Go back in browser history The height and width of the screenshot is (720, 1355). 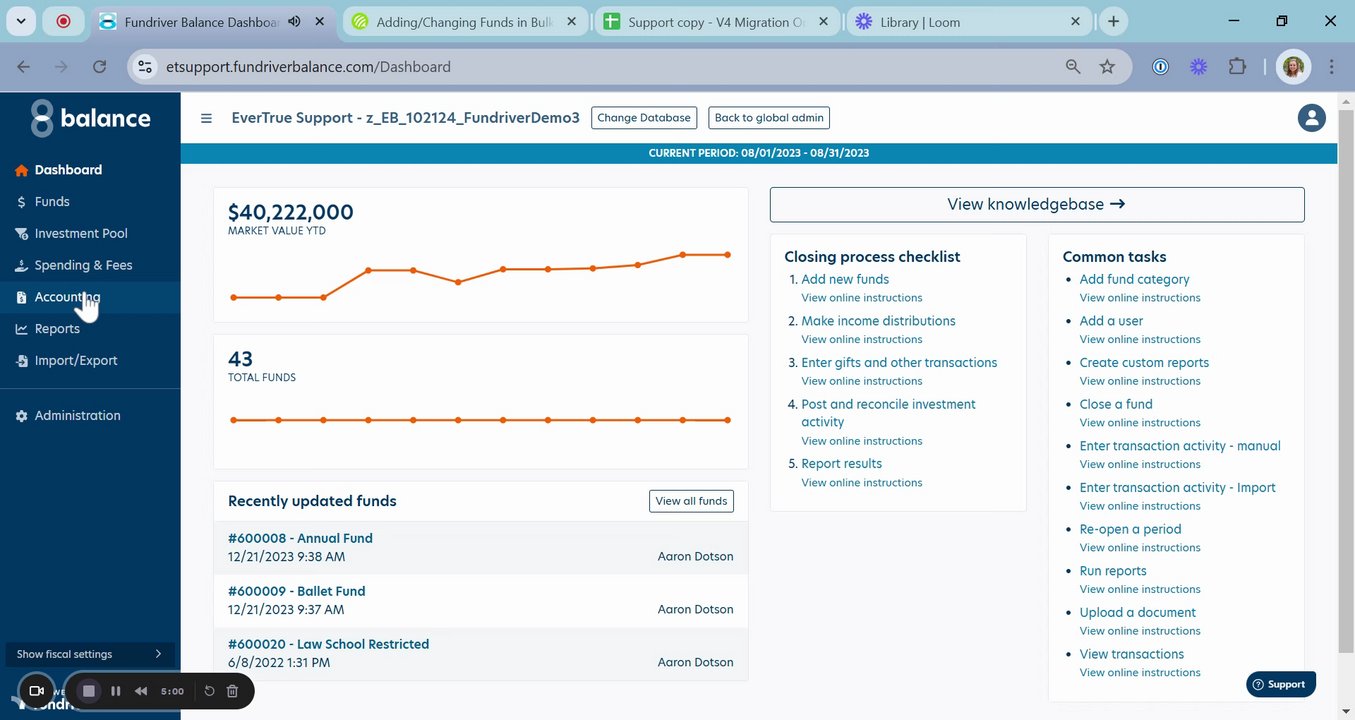(x=24, y=67)
